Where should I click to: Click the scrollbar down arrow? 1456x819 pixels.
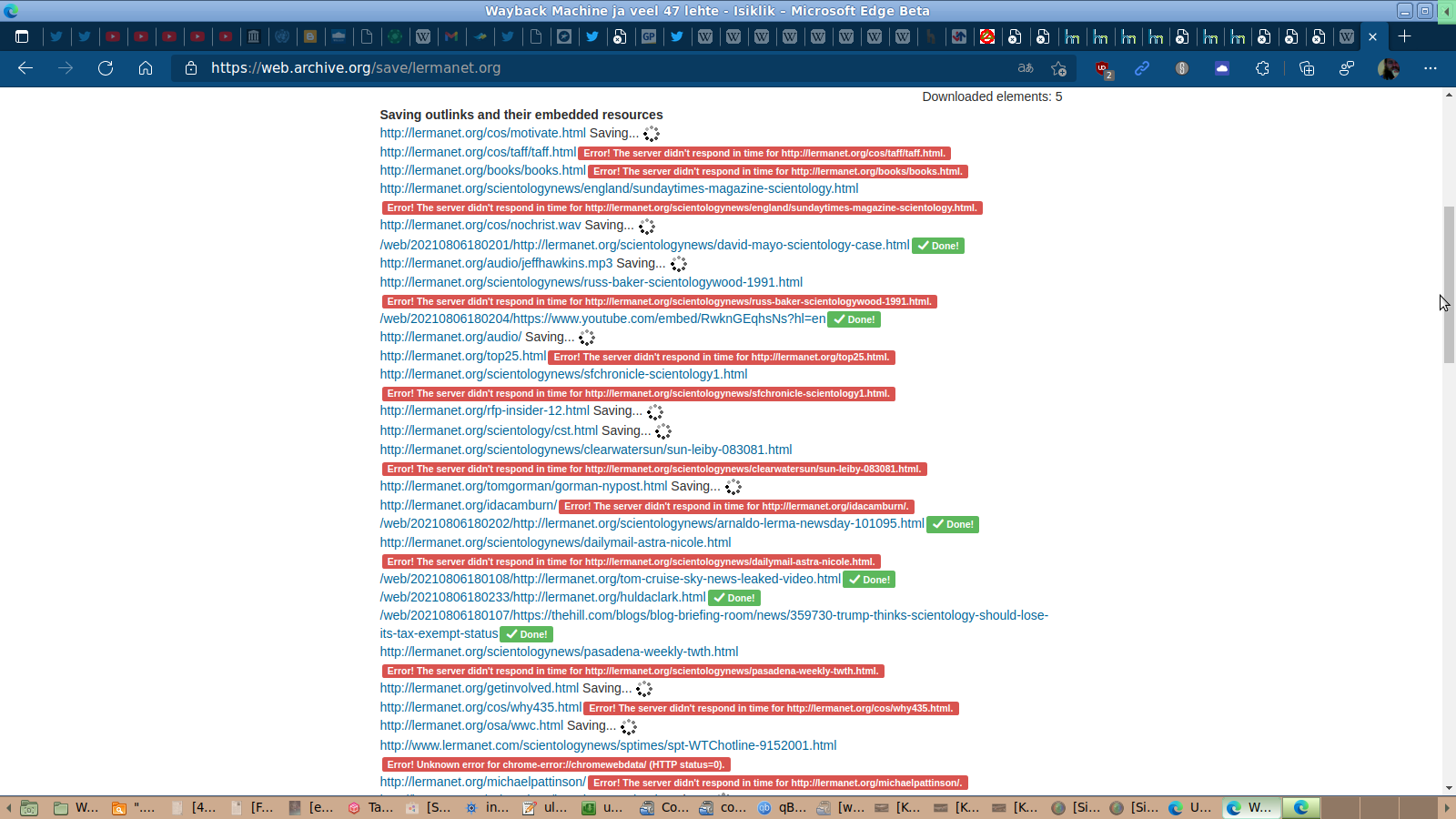pos(1449,788)
